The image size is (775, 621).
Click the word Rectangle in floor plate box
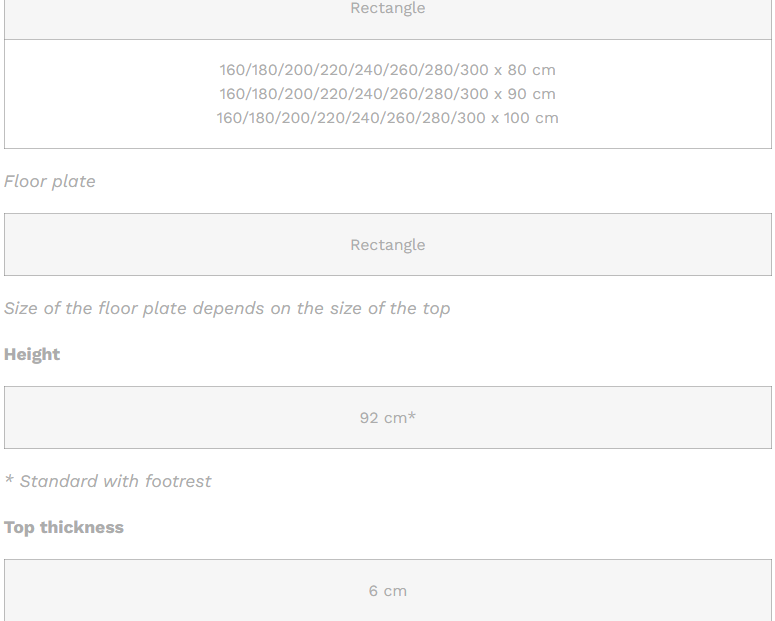coord(388,245)
